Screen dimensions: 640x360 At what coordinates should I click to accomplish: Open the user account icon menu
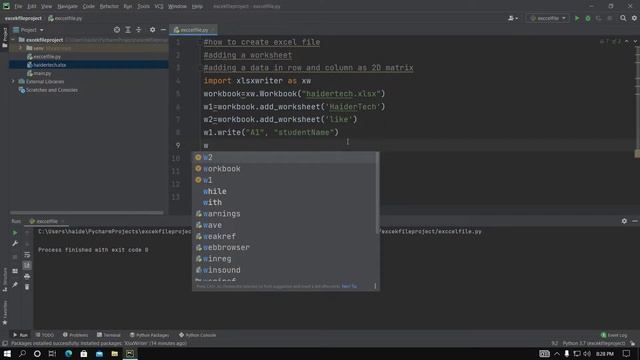513,18
